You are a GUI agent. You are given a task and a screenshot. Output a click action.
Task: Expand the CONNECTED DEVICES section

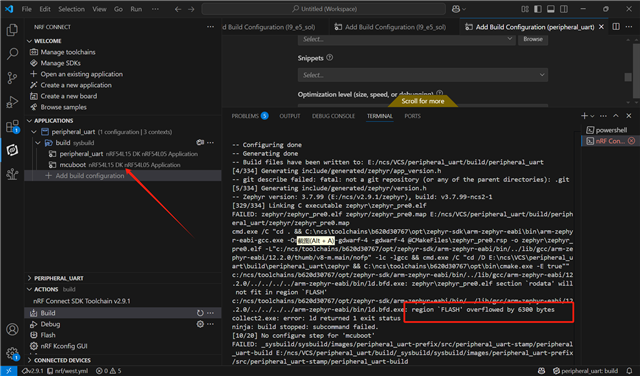click(x=29, y=360)
